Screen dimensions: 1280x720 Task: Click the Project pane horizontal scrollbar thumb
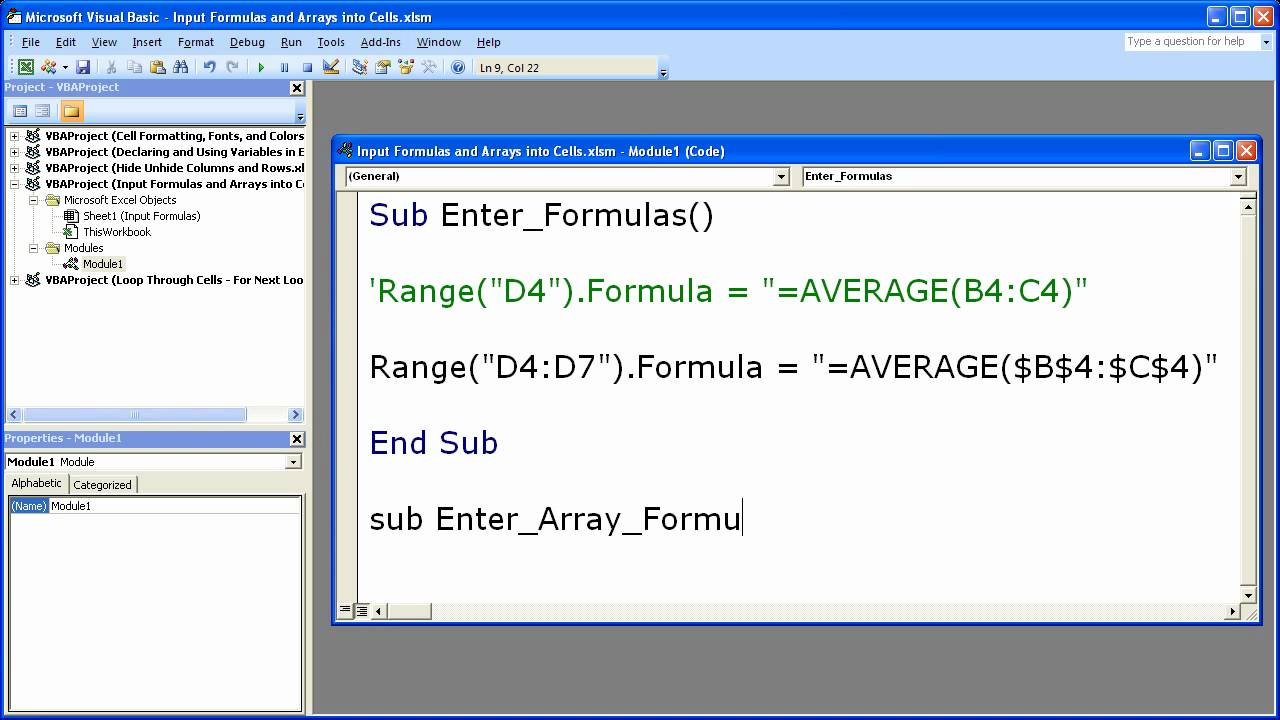point(135,415)
